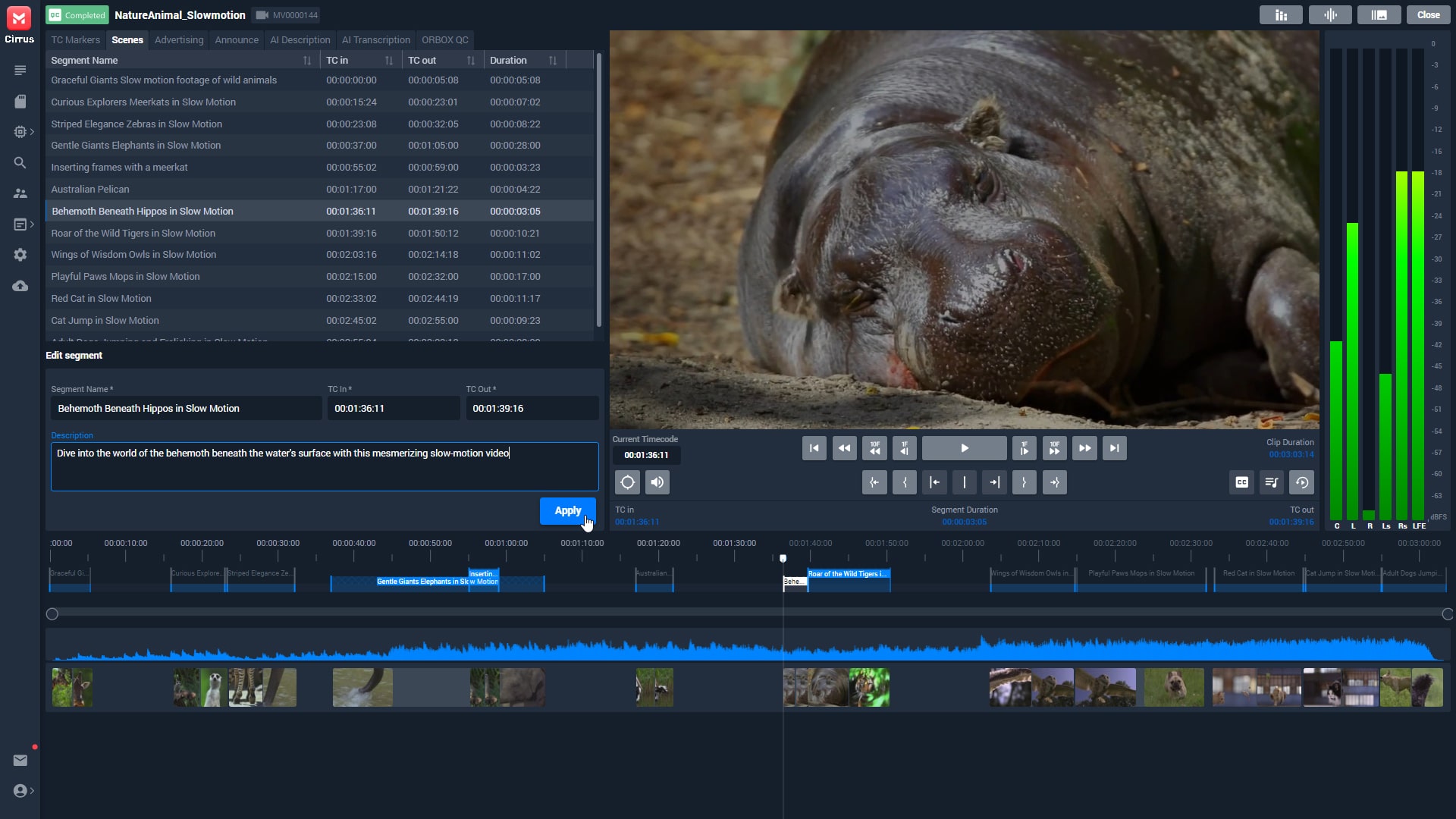Click the Apply button

567,511
